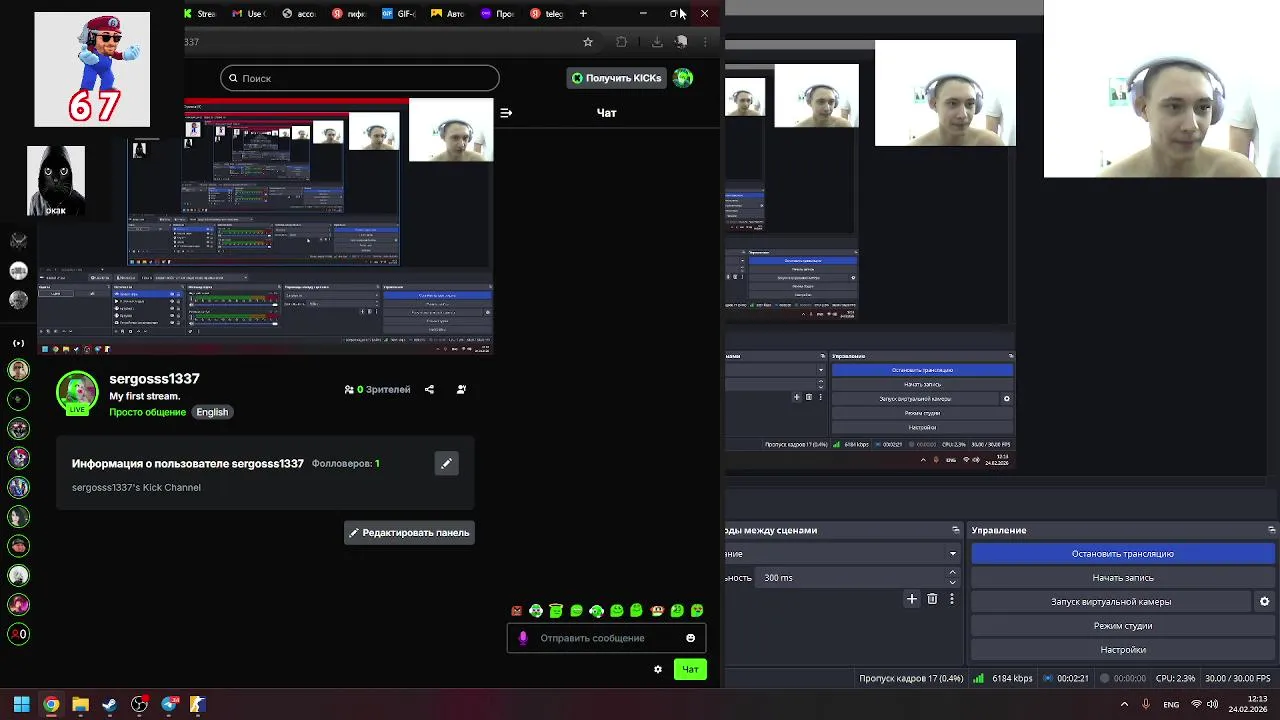The width and height of the screenshot is (1280, 720).
Task: Click the 30.00 / 30.00 FPS status
Action: click(x=1238, y=678)
